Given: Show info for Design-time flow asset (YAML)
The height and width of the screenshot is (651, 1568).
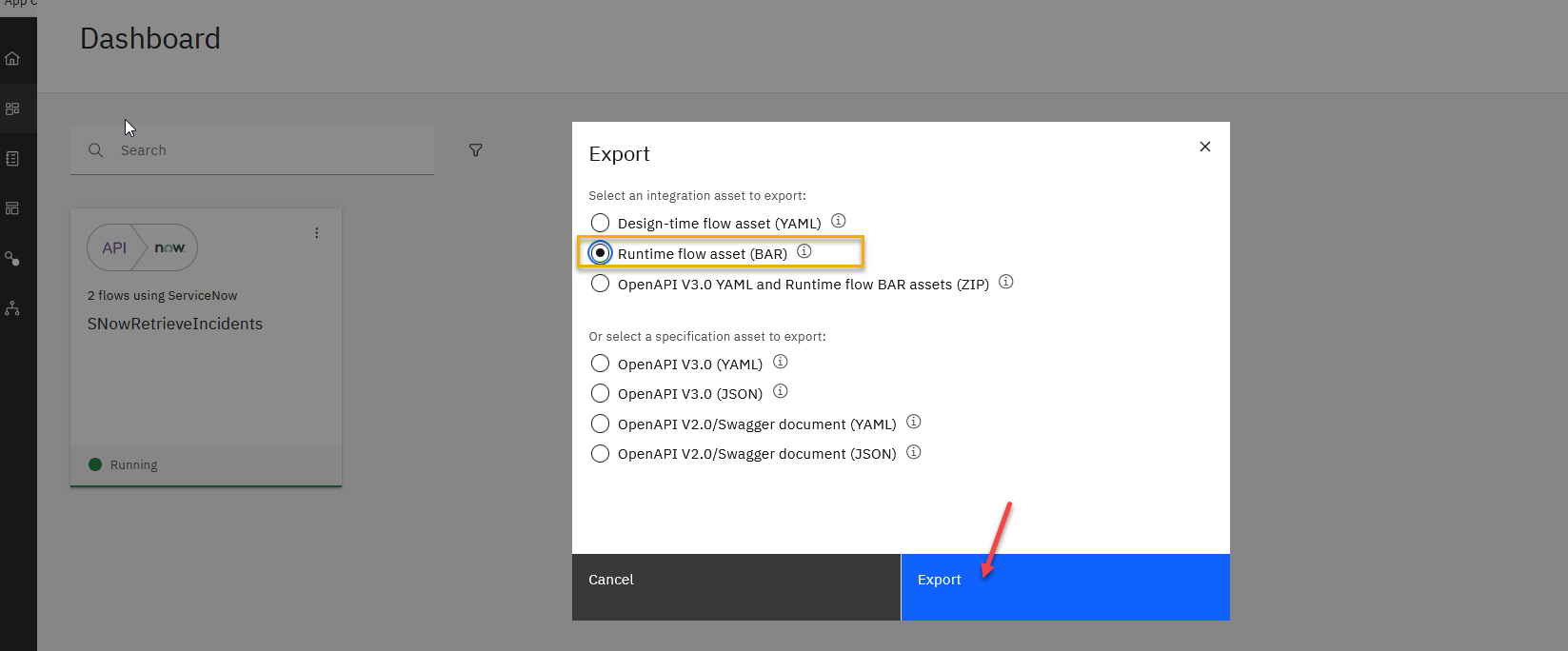Looking at the screenshot, I should (x=838, y=222).
